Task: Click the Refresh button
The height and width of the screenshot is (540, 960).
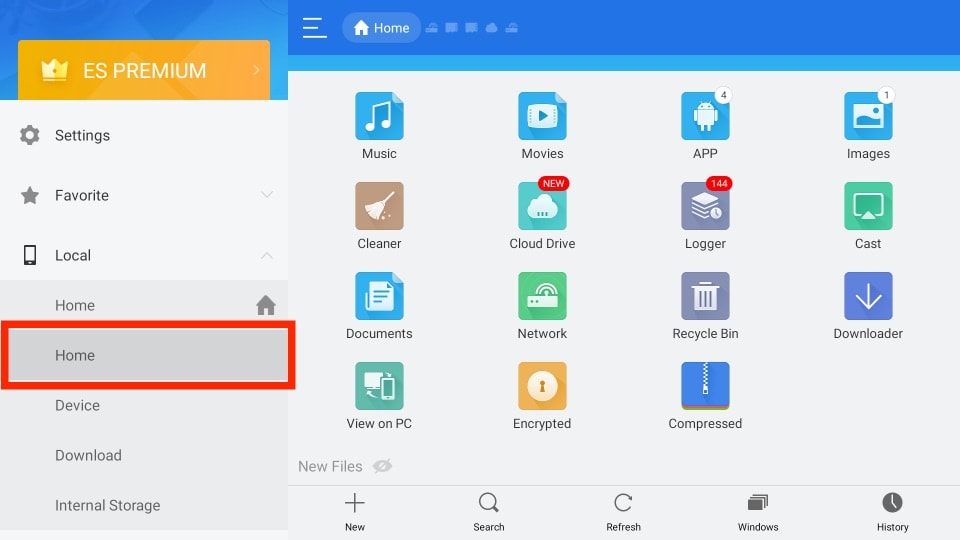Action: coord(623,511)
